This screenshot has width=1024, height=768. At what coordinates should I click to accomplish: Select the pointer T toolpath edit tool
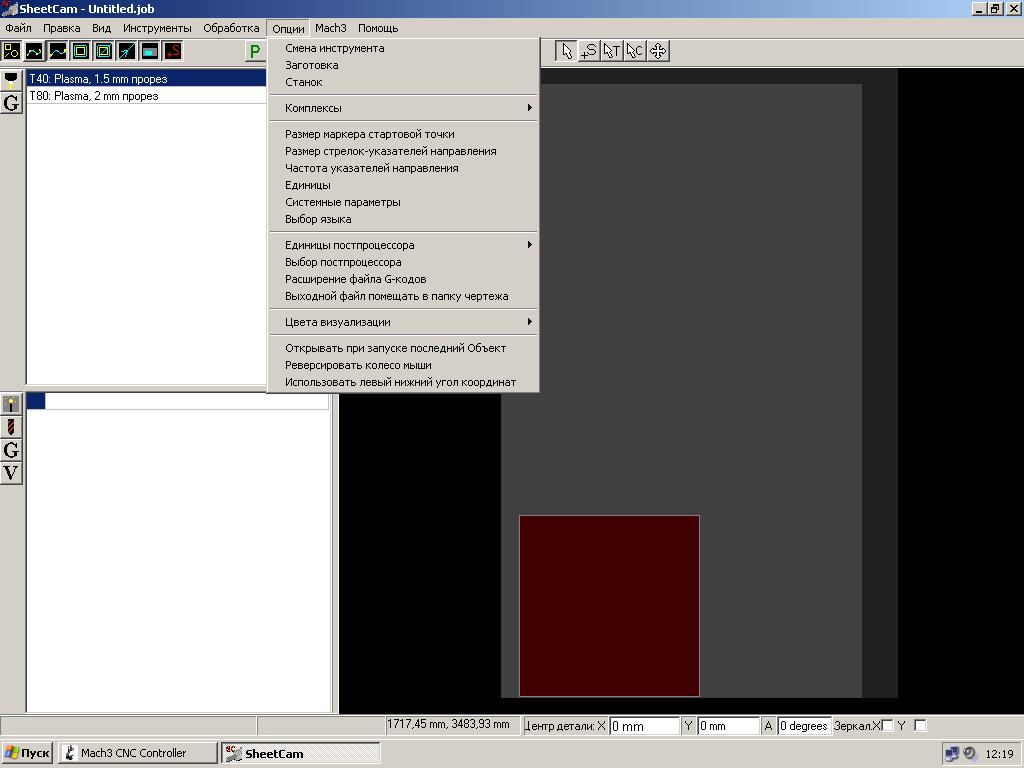pyautogui.click(x=612, y=51)
